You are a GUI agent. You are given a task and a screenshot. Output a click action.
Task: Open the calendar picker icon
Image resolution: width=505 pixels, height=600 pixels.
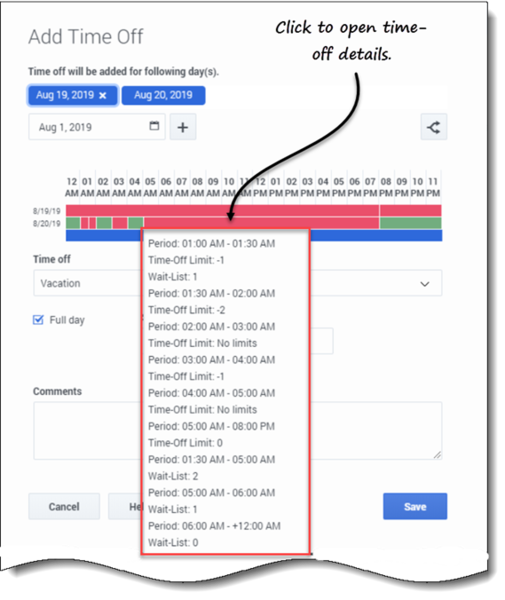(x=154, y=126)
